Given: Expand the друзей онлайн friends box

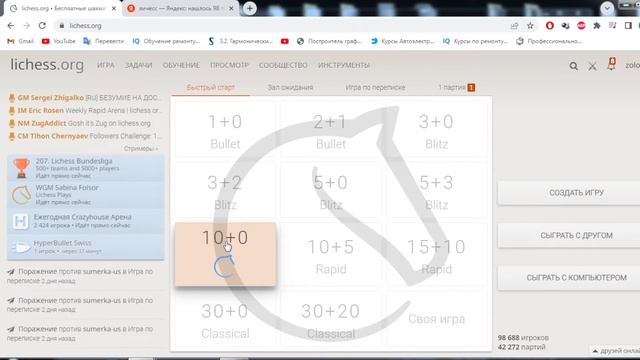Looking at the screenshot, I should pos(616,351).
